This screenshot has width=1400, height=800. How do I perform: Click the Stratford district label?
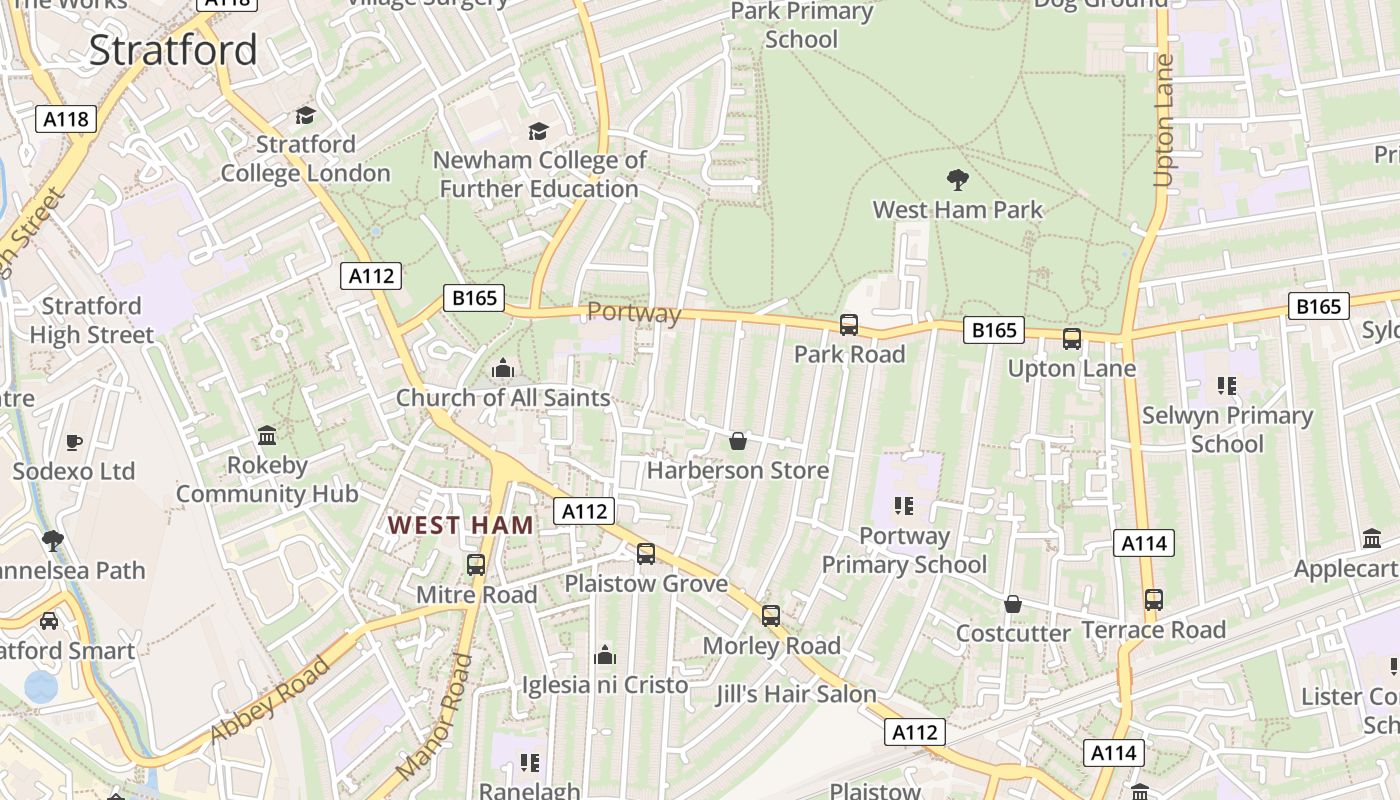tap(173, 50)
